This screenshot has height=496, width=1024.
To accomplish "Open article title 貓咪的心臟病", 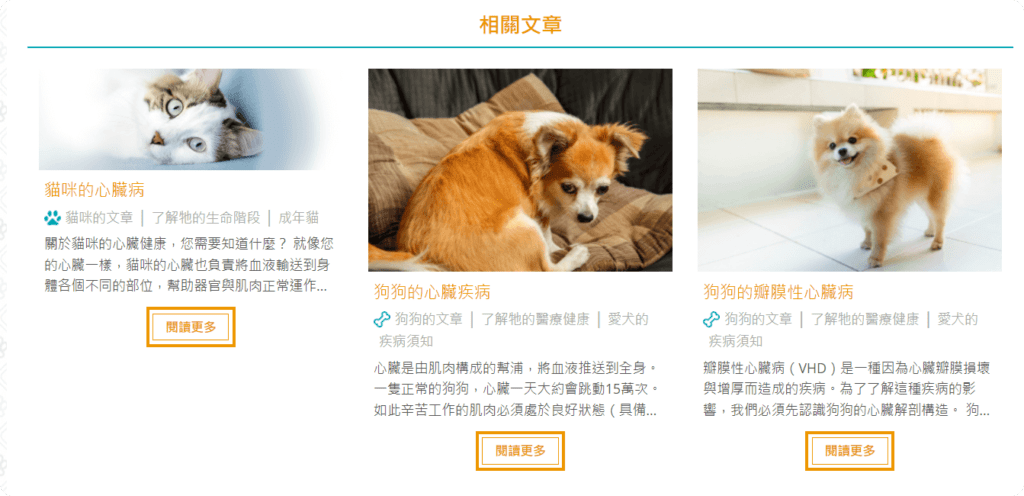I will [x=94, y=191].
